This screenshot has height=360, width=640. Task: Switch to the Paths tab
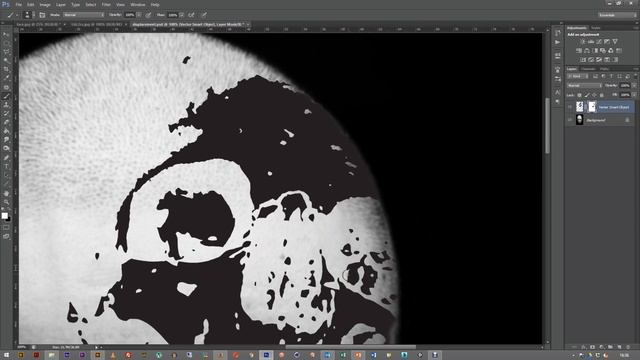pos(604,69)
